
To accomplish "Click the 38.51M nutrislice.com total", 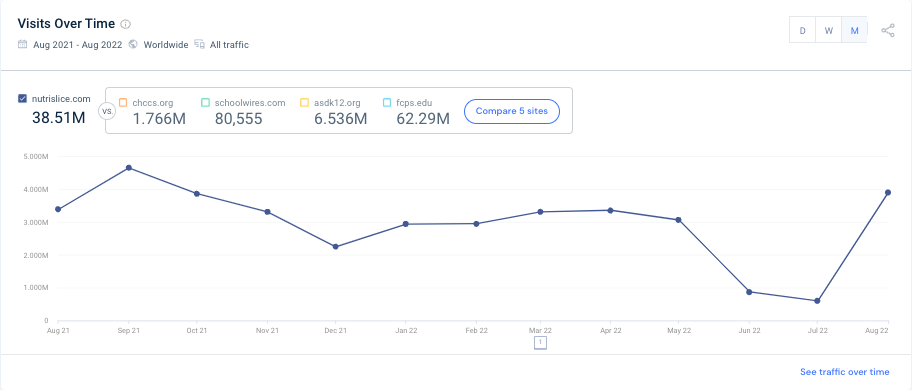I will click(x=59, y=118).
